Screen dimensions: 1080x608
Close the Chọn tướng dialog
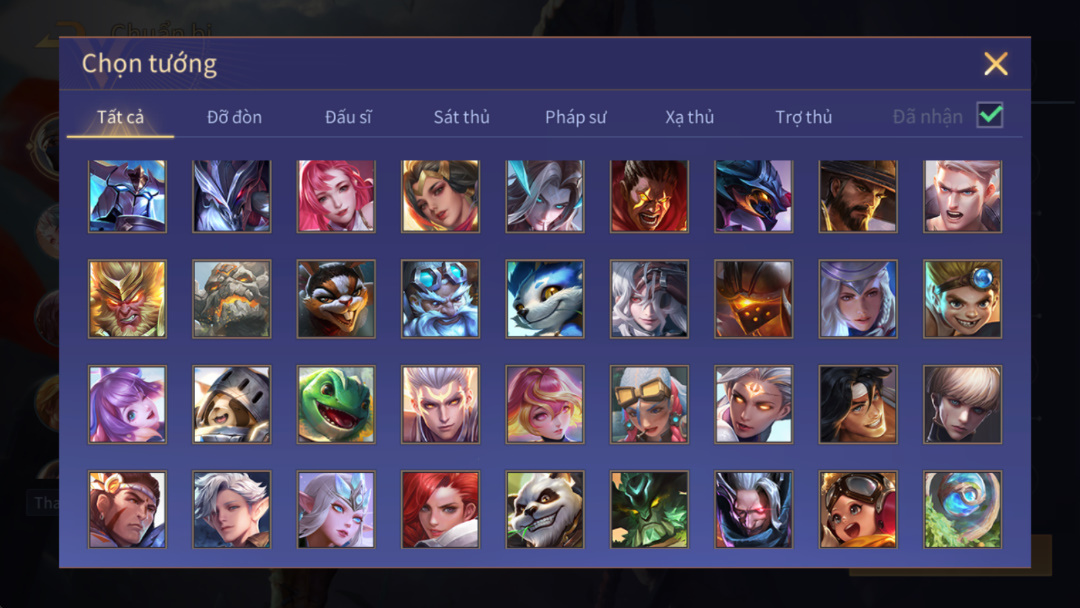995,63
